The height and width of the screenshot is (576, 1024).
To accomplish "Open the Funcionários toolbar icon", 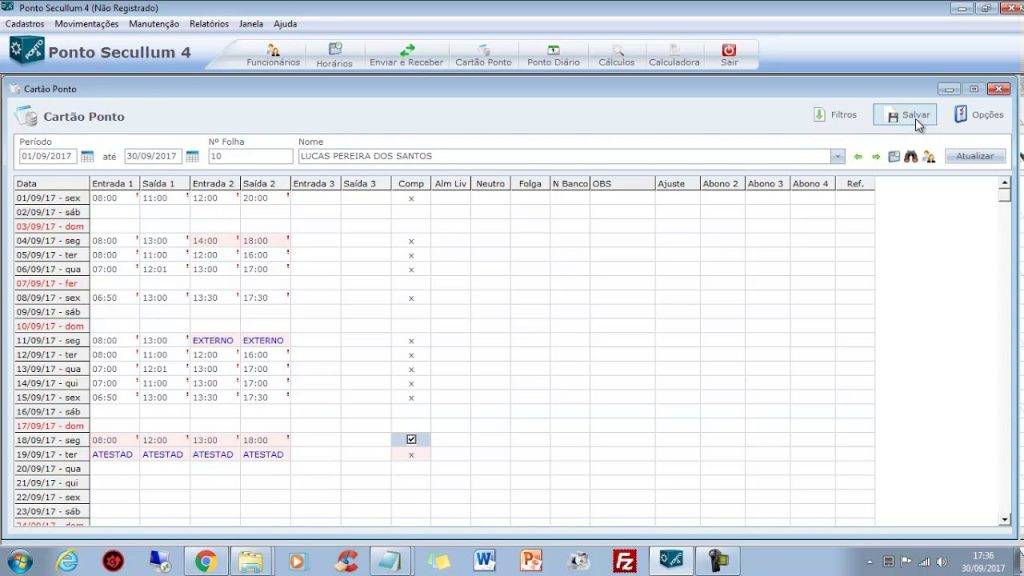I will [273, 55].
